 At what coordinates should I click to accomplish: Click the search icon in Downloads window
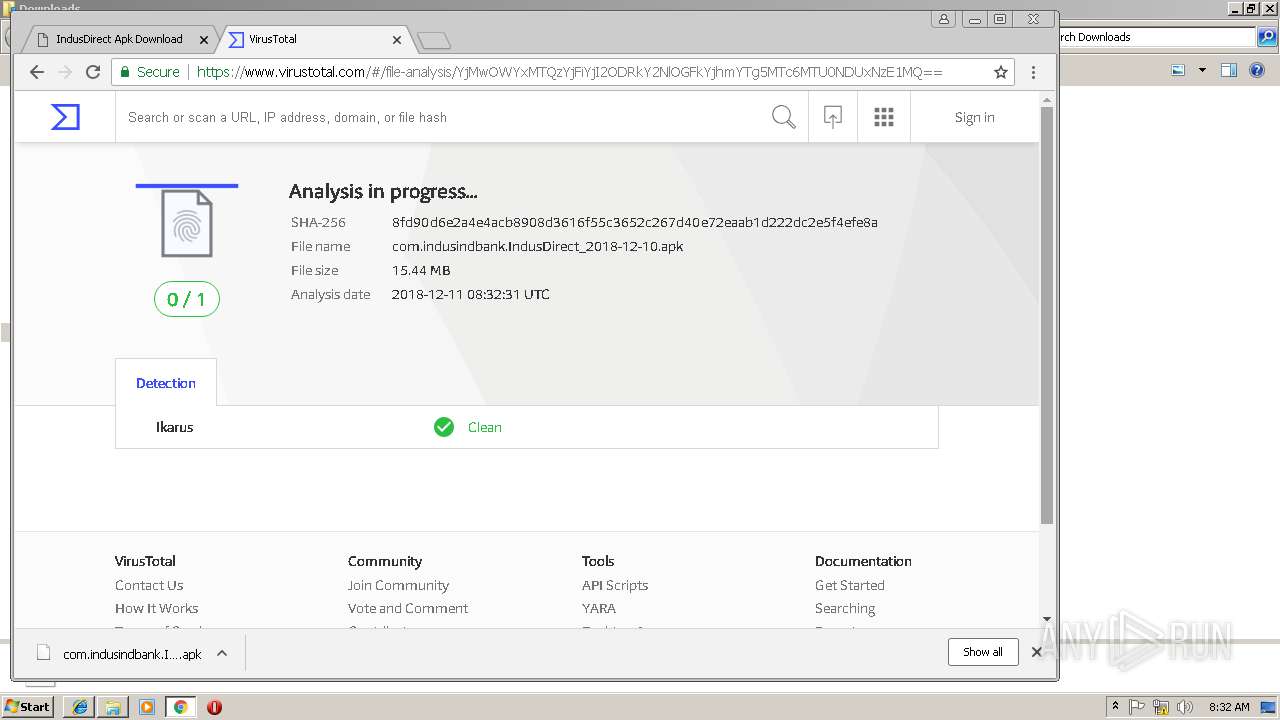coord(1267,37)
